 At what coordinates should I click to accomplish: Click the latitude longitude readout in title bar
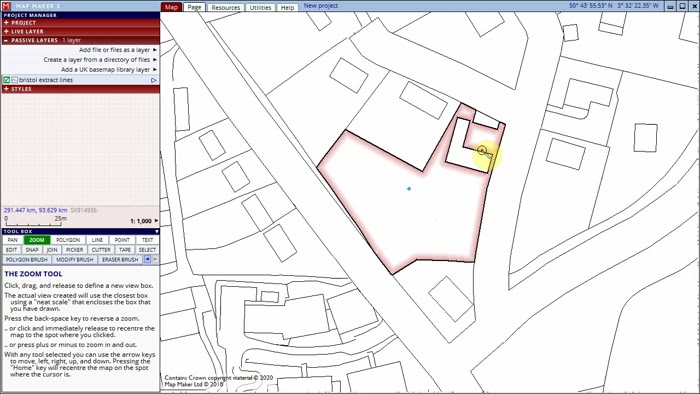(614, 6)
